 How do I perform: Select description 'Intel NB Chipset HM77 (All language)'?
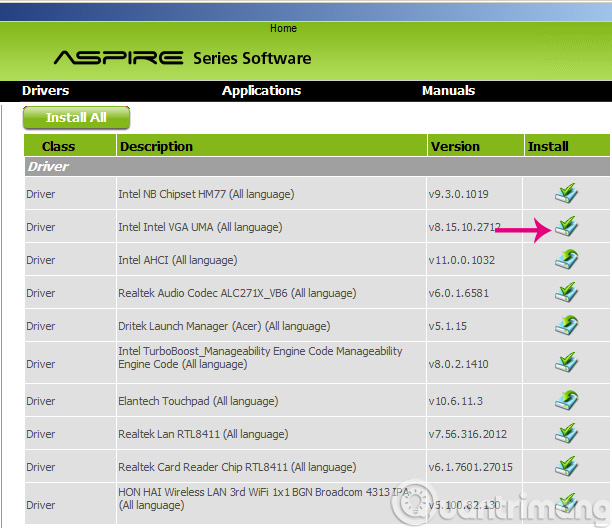point(206,194)
